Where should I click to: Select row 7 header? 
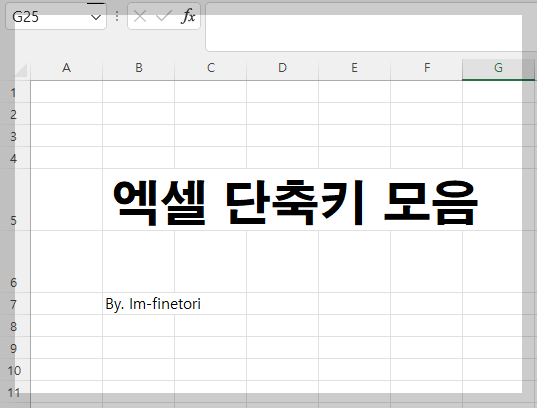point(15,304)
